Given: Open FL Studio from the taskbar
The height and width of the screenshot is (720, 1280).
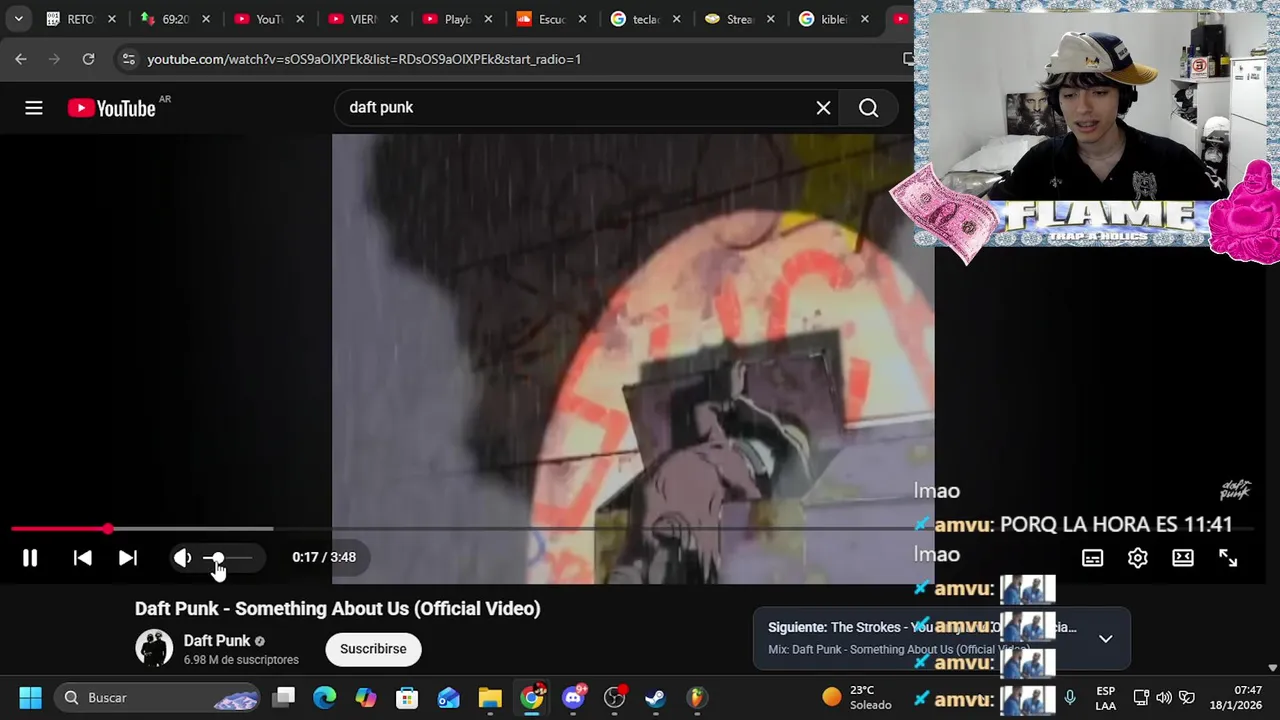Looking at the screenshot, I should [x=697, y=698].
